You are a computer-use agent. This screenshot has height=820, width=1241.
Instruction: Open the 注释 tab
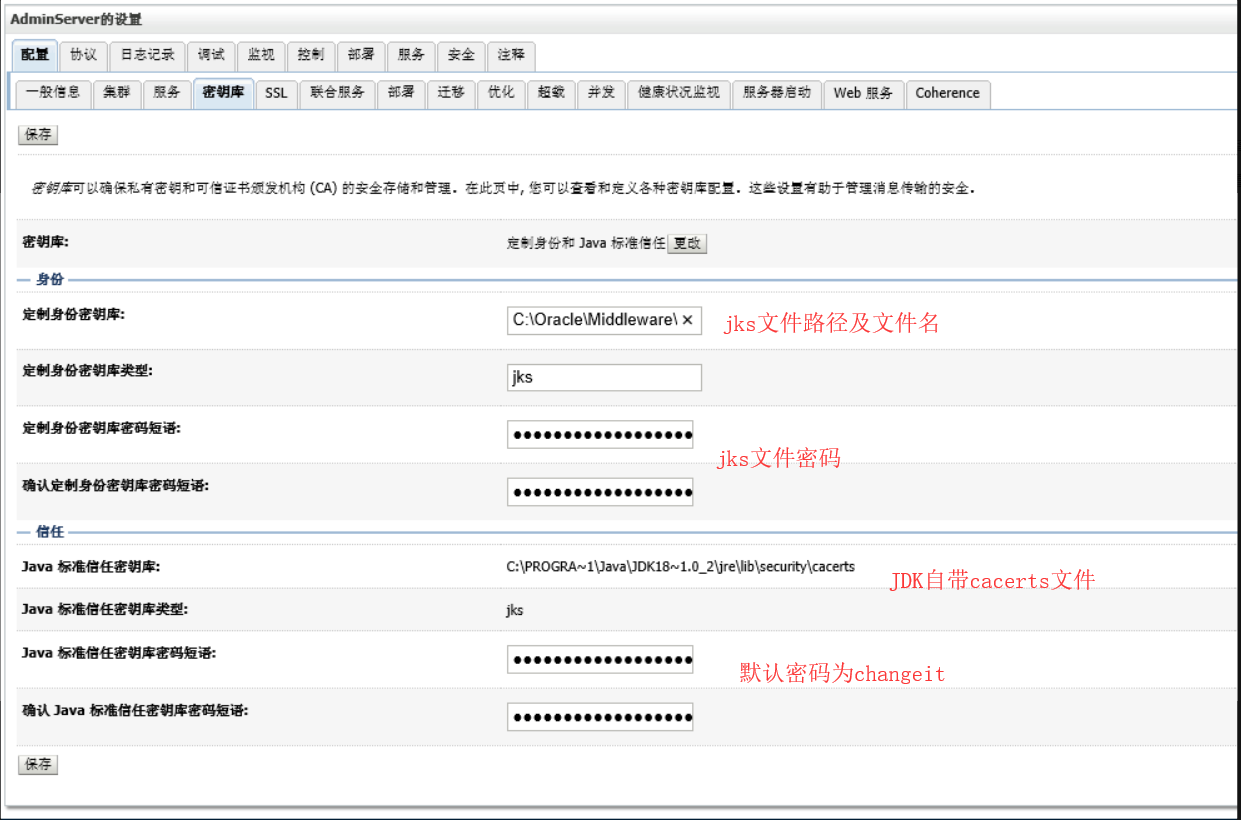point(511,55)
